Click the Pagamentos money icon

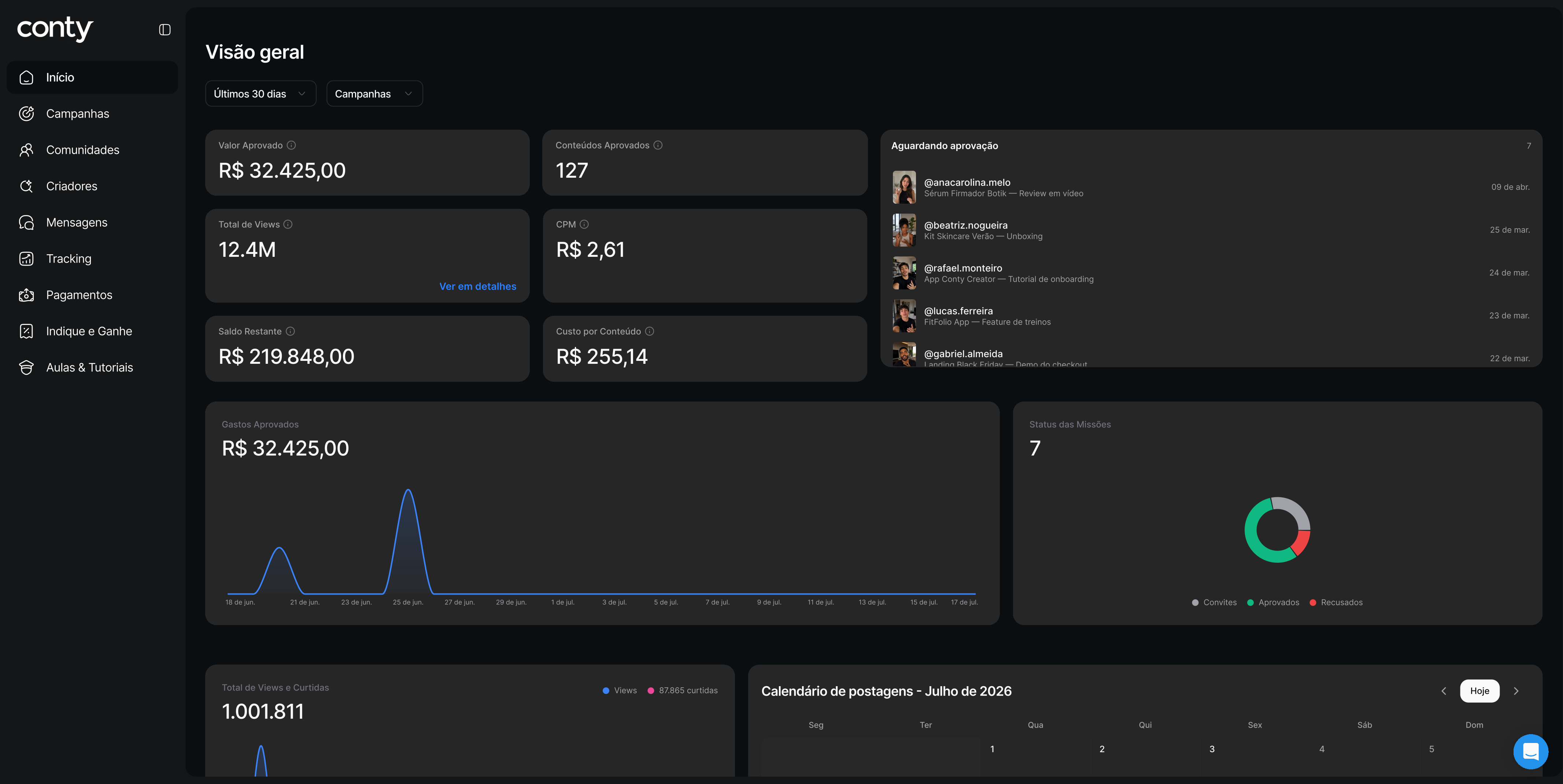click(x=26, y=295)
